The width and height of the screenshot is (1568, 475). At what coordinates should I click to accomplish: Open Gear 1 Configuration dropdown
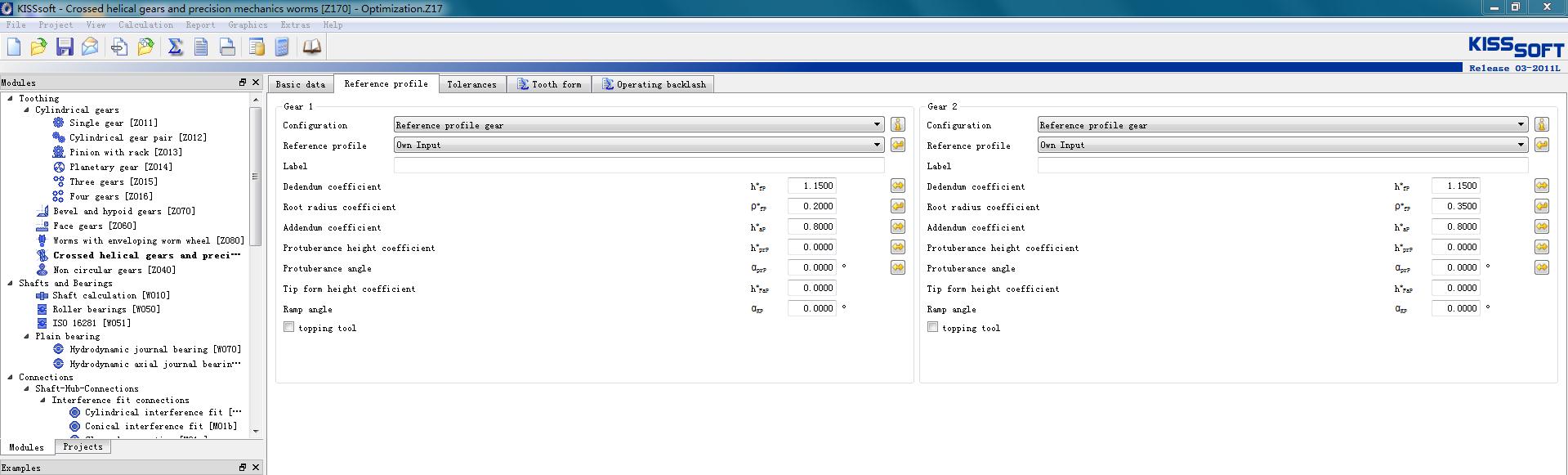pyautogui.click(x=639, y=125)
